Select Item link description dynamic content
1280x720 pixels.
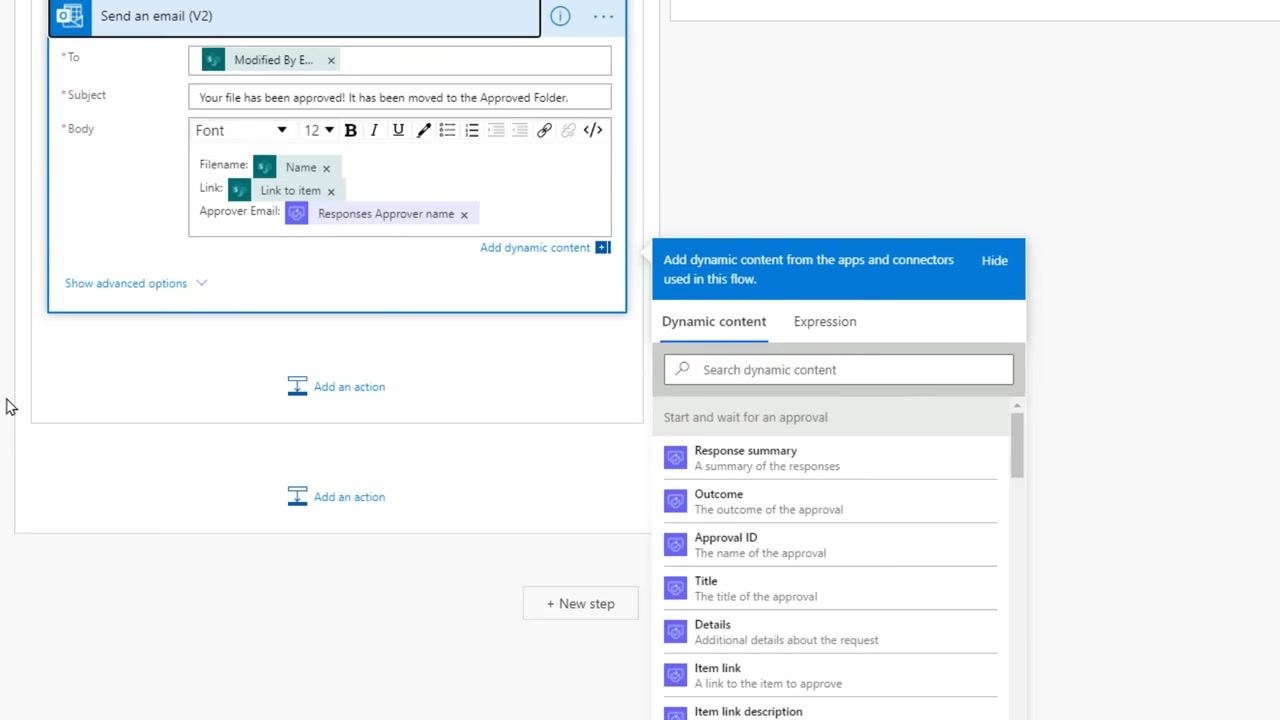point(830,711)
